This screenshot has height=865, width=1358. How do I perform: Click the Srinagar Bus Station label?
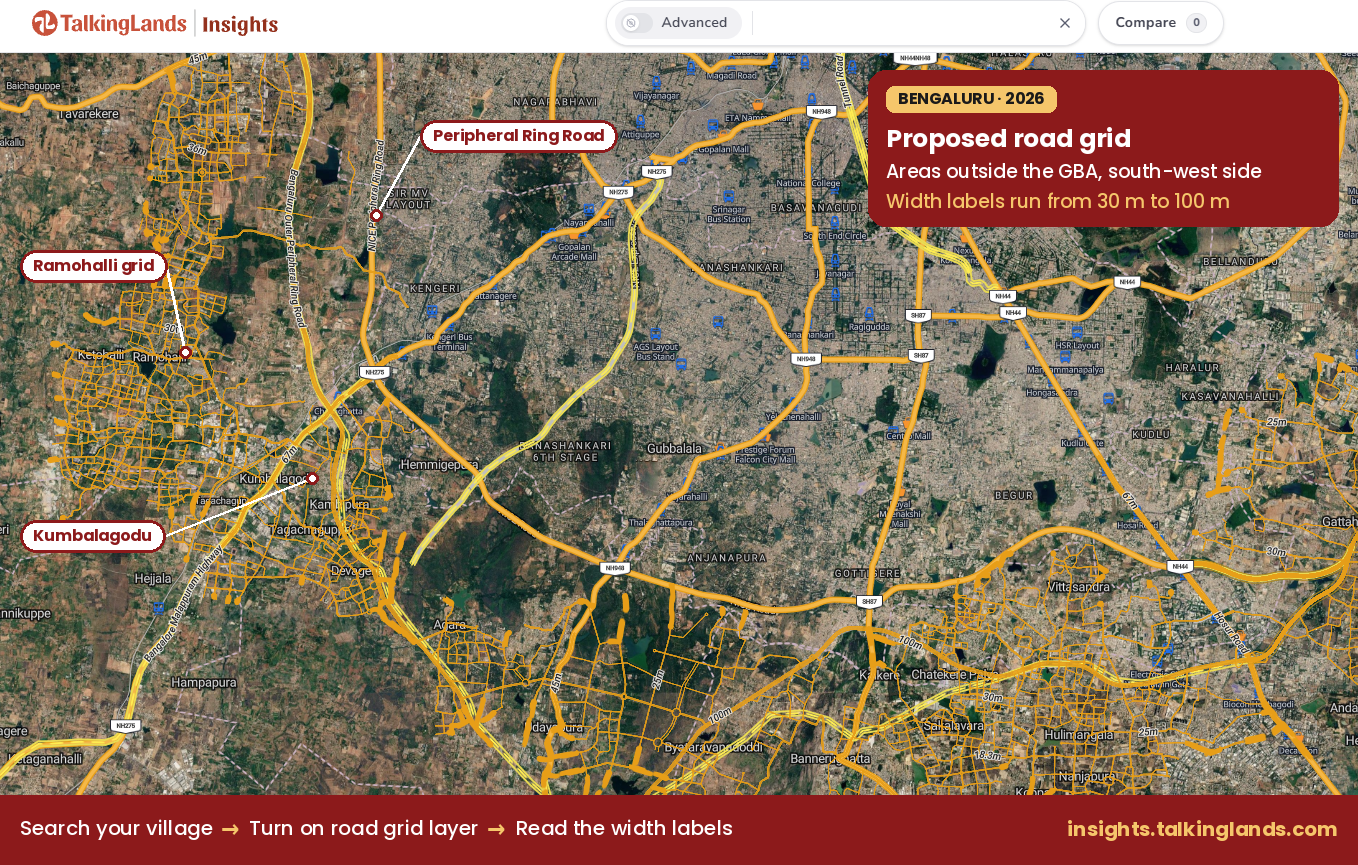coord(731,215)
